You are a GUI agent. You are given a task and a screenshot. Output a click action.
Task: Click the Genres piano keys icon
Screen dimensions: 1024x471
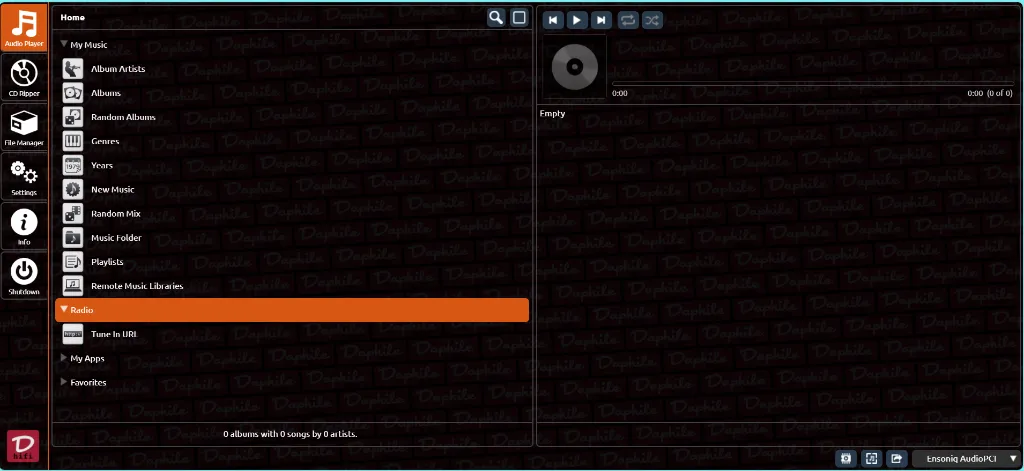coord(72,141)
